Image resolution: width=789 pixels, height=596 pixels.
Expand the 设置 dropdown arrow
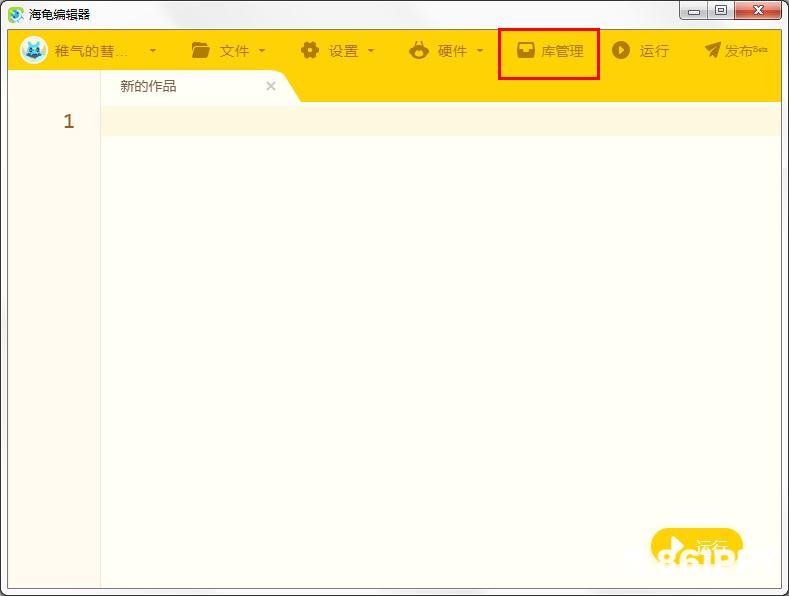coord(371,50)
